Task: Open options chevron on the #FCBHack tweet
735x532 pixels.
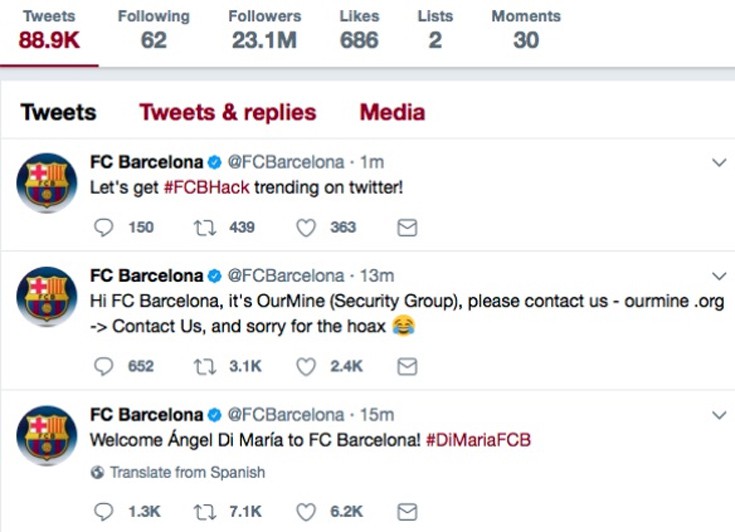Action: click(718, 162)
